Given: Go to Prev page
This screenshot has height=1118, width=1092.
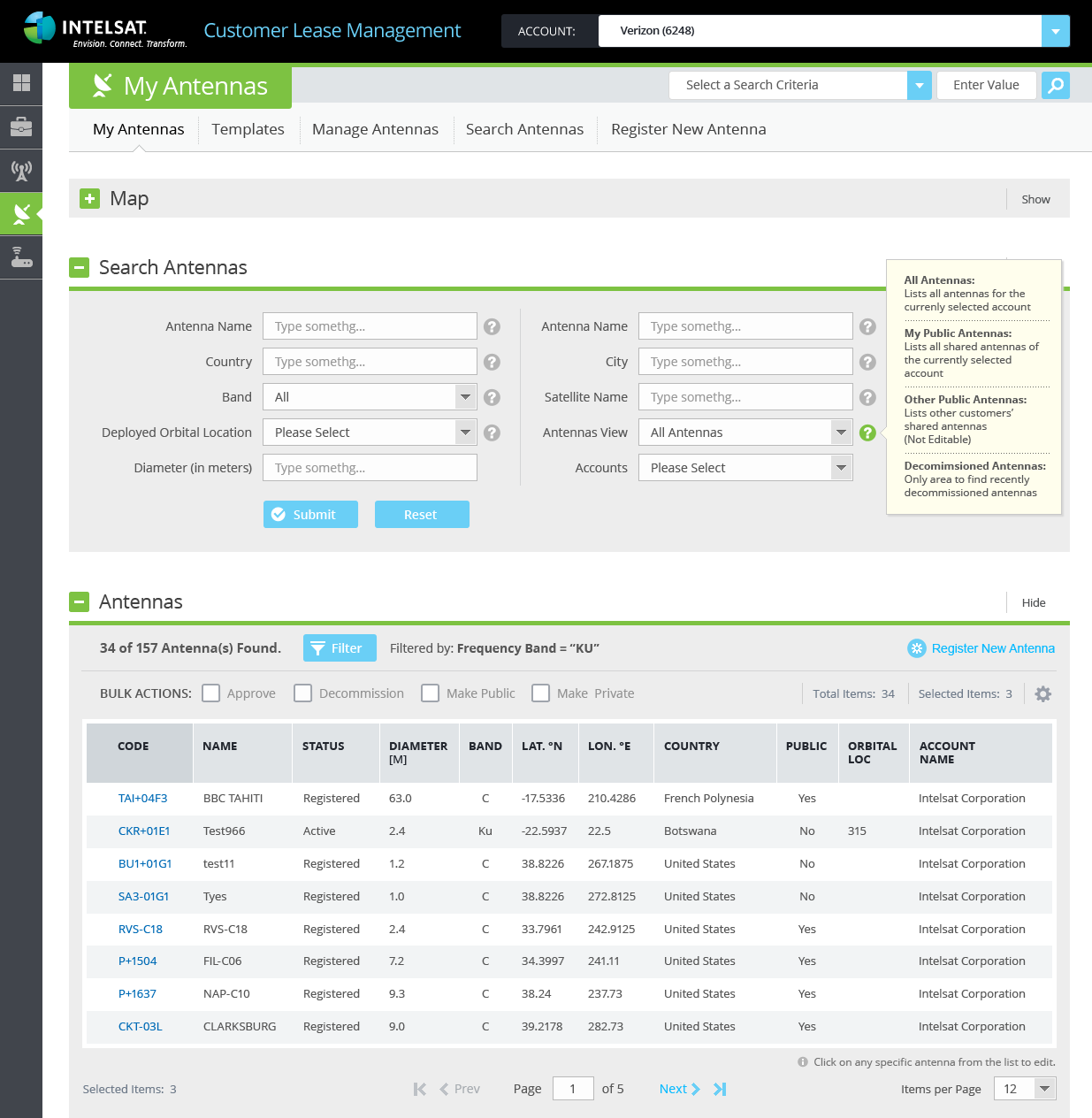Looking at the screenshot, I should pos(460,1089).
